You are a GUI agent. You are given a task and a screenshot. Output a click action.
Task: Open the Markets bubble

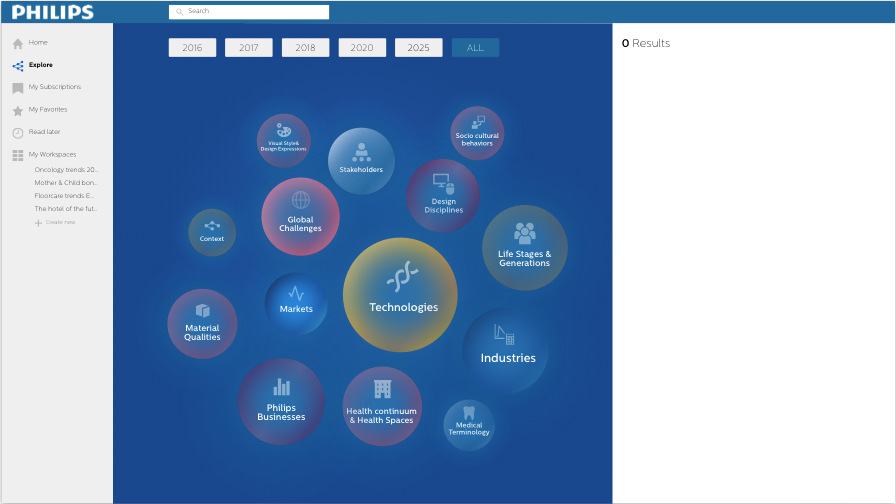coord(296,303)
